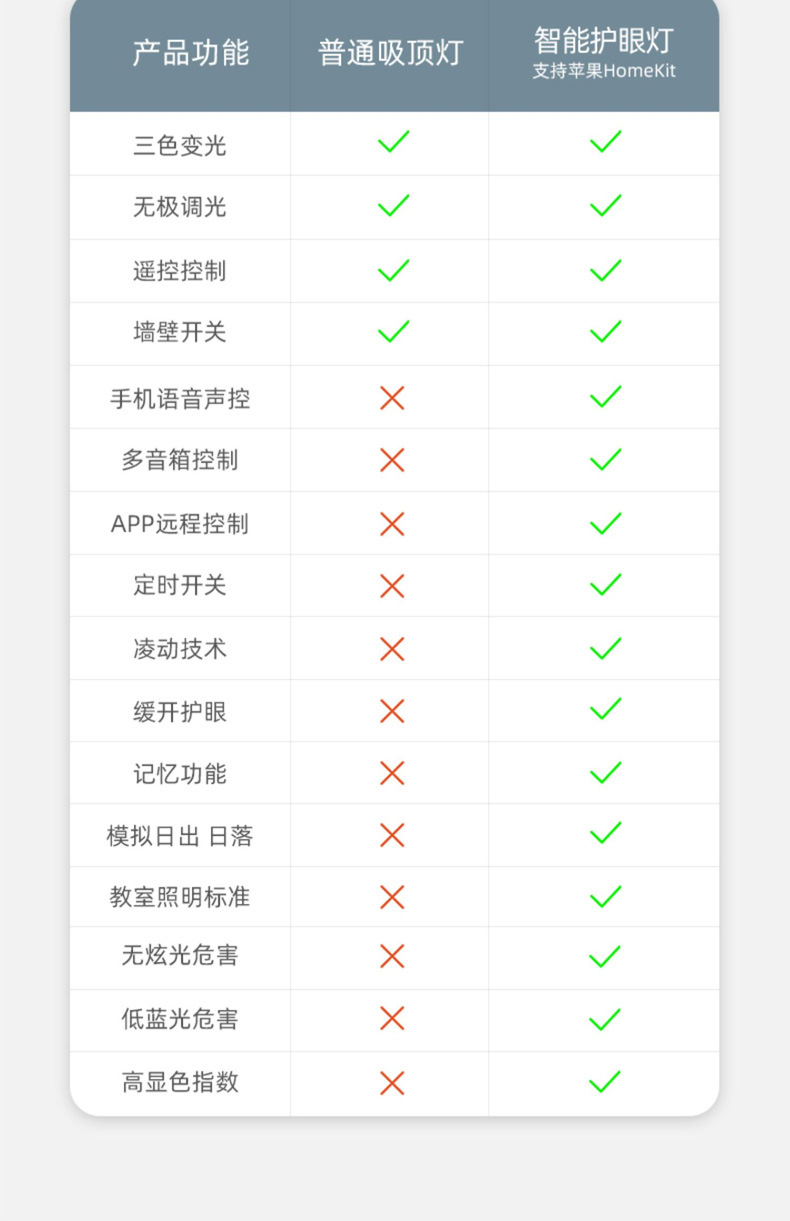The image size is (790, 1221).
Task: Click the green check for 凌动技术 under 智能护眼灯
Action: tap(605, 649)
